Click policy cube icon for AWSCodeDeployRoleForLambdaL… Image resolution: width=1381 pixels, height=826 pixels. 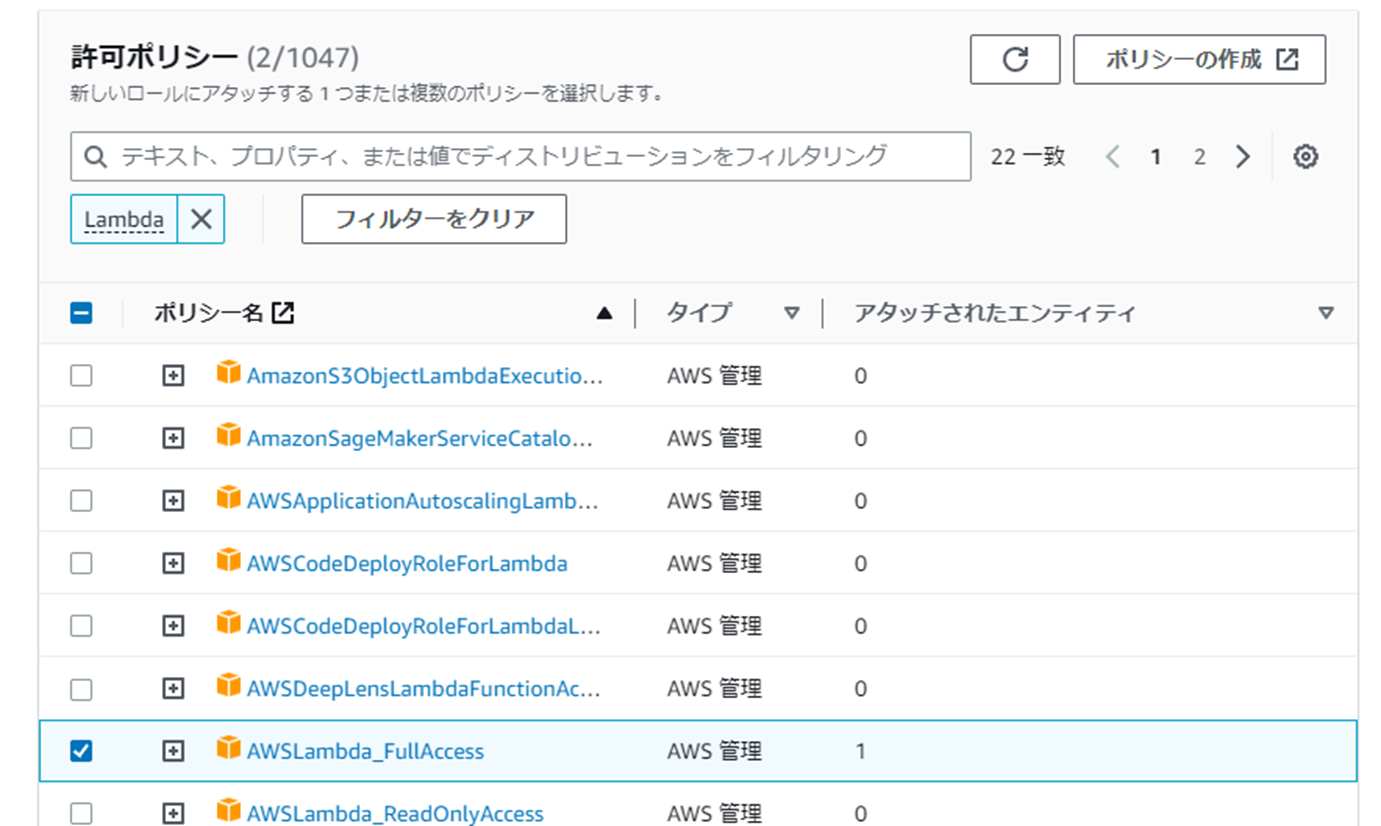pyautogui.click(x=229, y=623)
